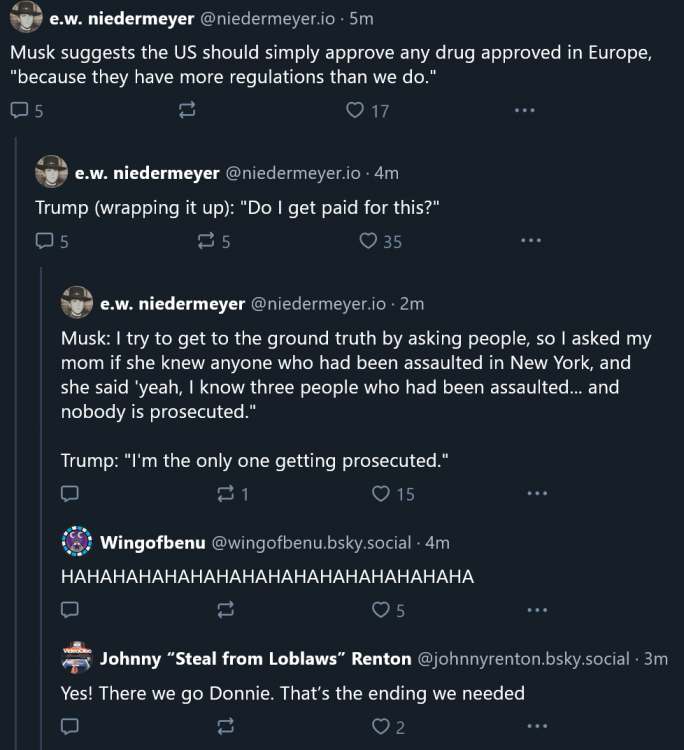Open Johnny "Steal from Loblaws" Renton's profile name
Image resolution: width=684 pixels, height=750 pixels.
(255, 658)
